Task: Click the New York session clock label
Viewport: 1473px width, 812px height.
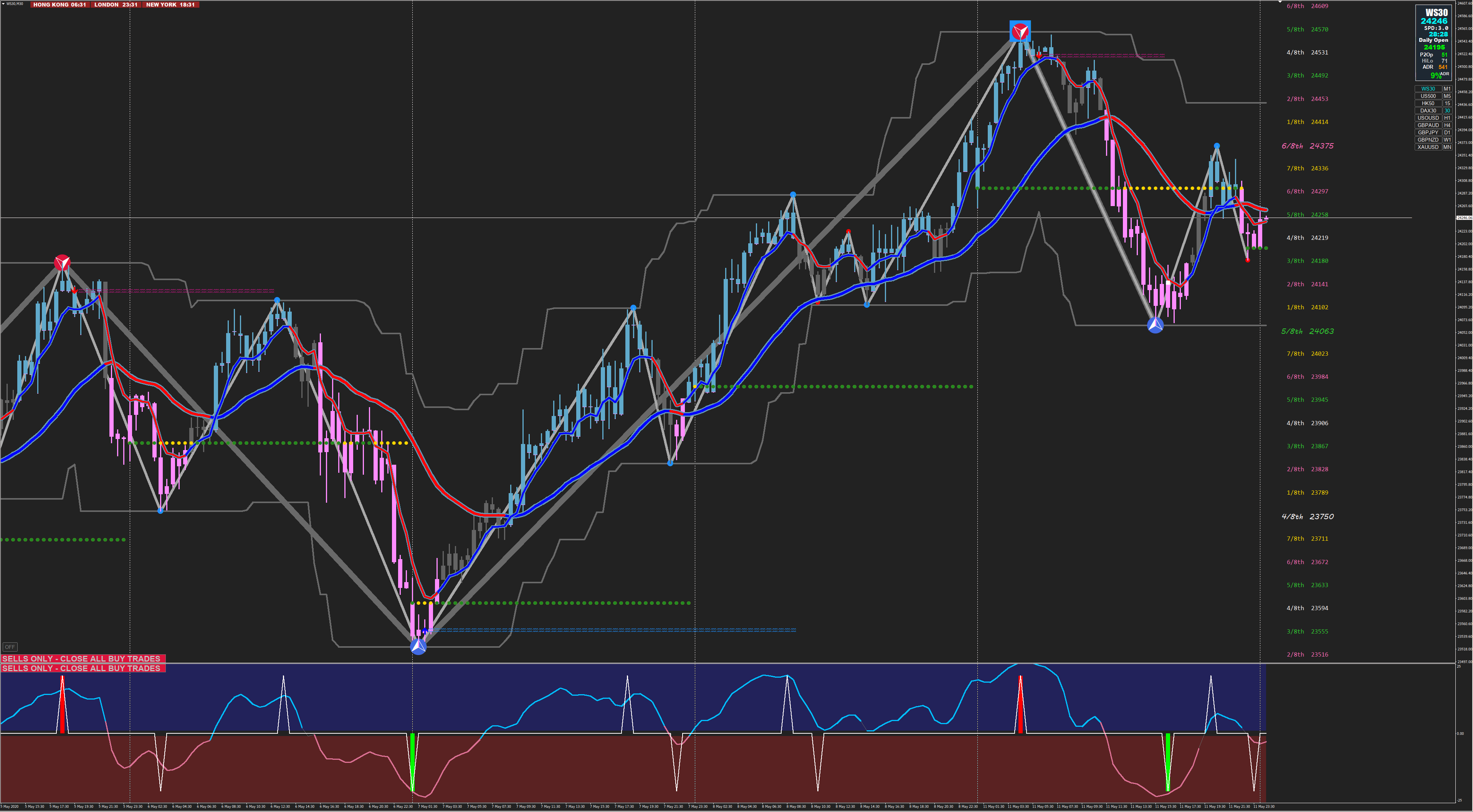Action: pyautogui.click(x=170, y=5)
